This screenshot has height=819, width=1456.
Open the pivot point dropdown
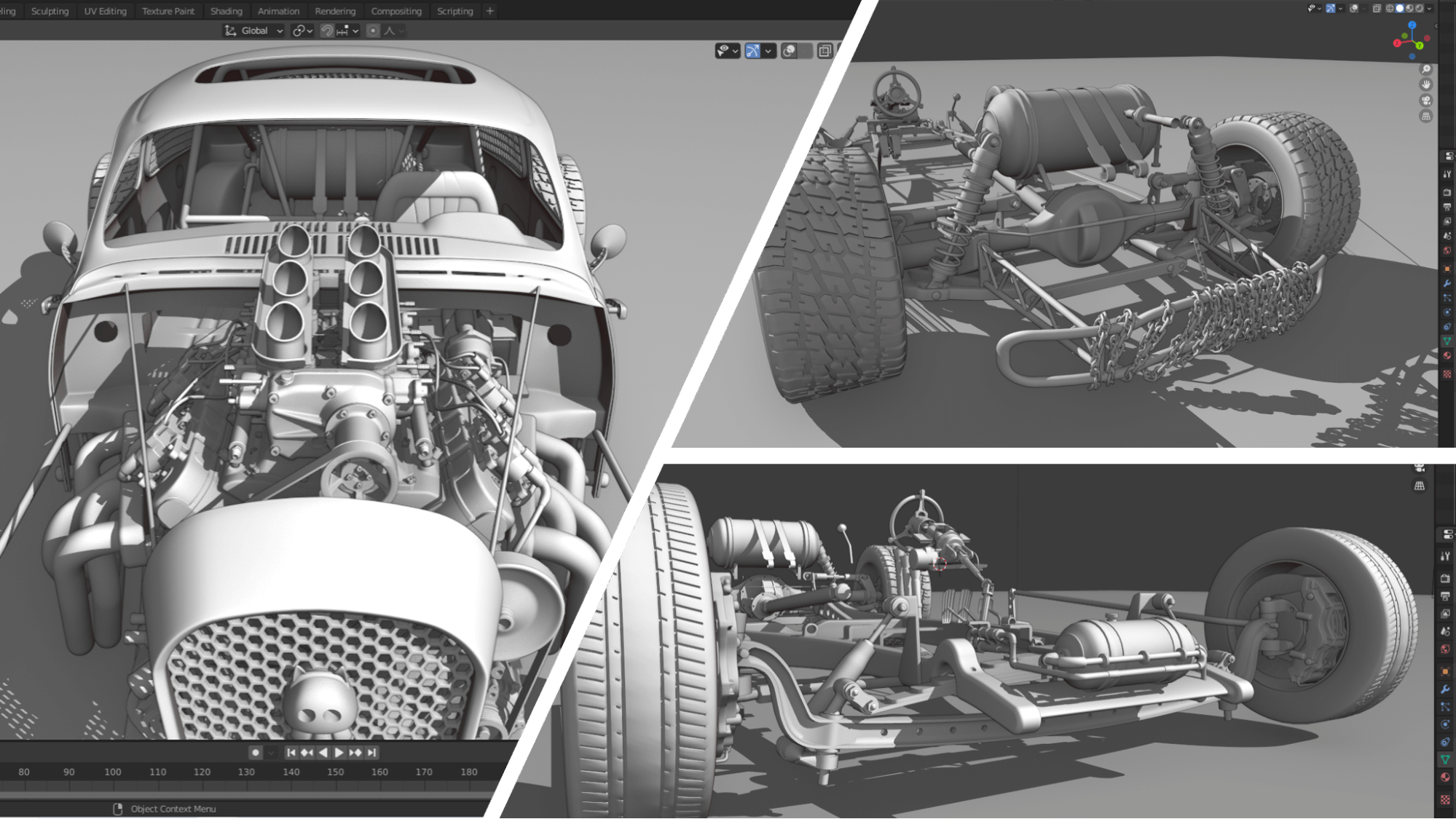[x=302, y=31]
